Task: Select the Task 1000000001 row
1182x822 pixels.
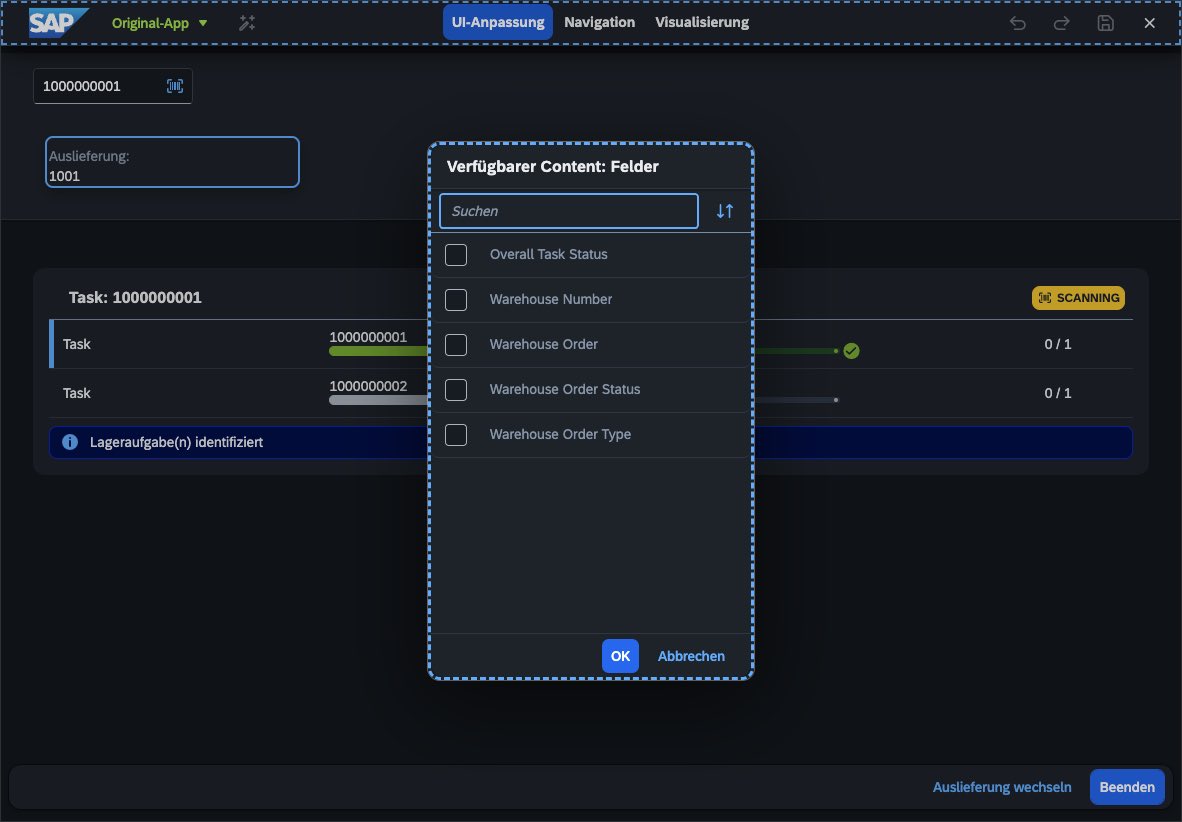Action: [591, 344]
